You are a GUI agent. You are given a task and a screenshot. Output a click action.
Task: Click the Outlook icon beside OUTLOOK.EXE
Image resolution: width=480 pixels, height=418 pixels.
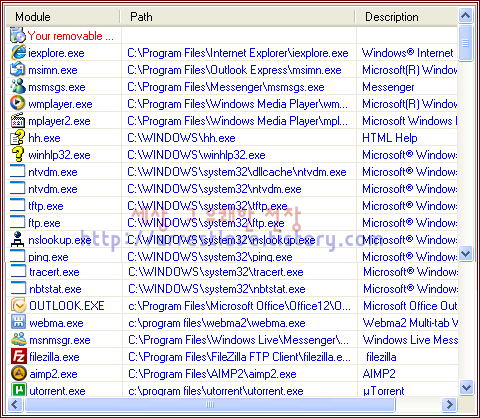[x=18, y=305]
